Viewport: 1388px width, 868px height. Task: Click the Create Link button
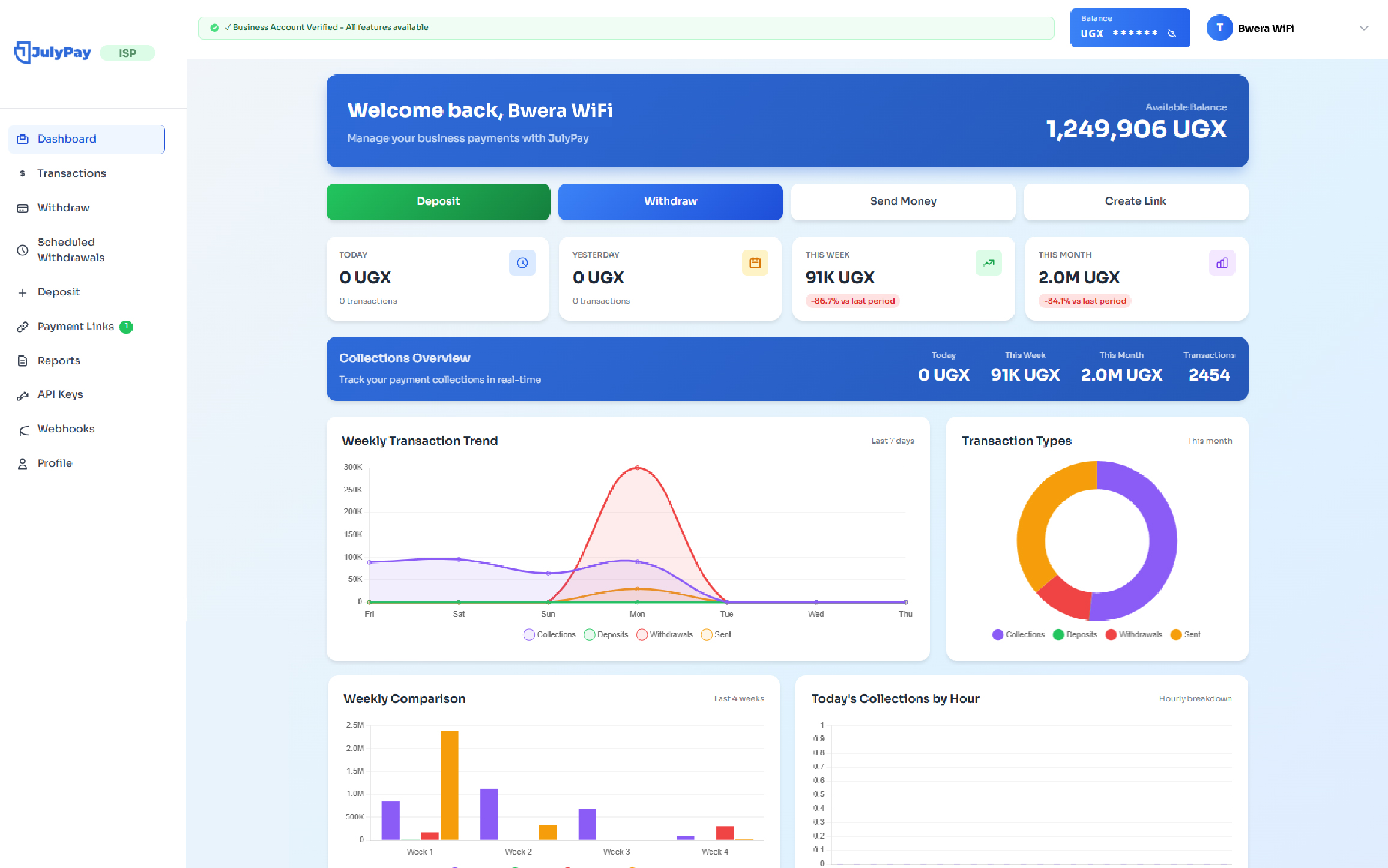tap(1135, 202)
